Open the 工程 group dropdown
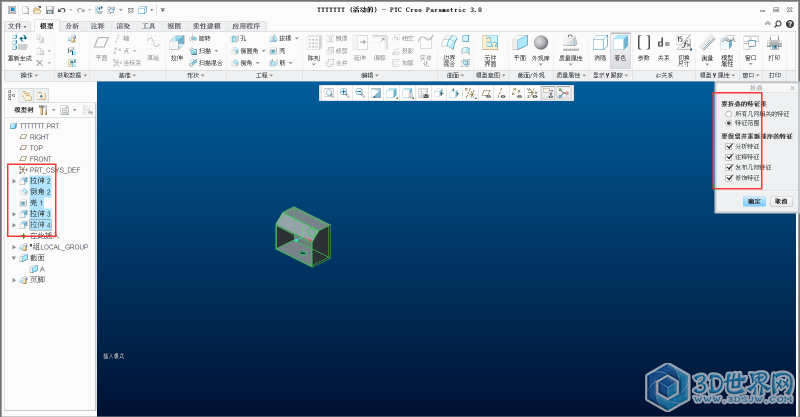800x417 pixels. [264, 75]
